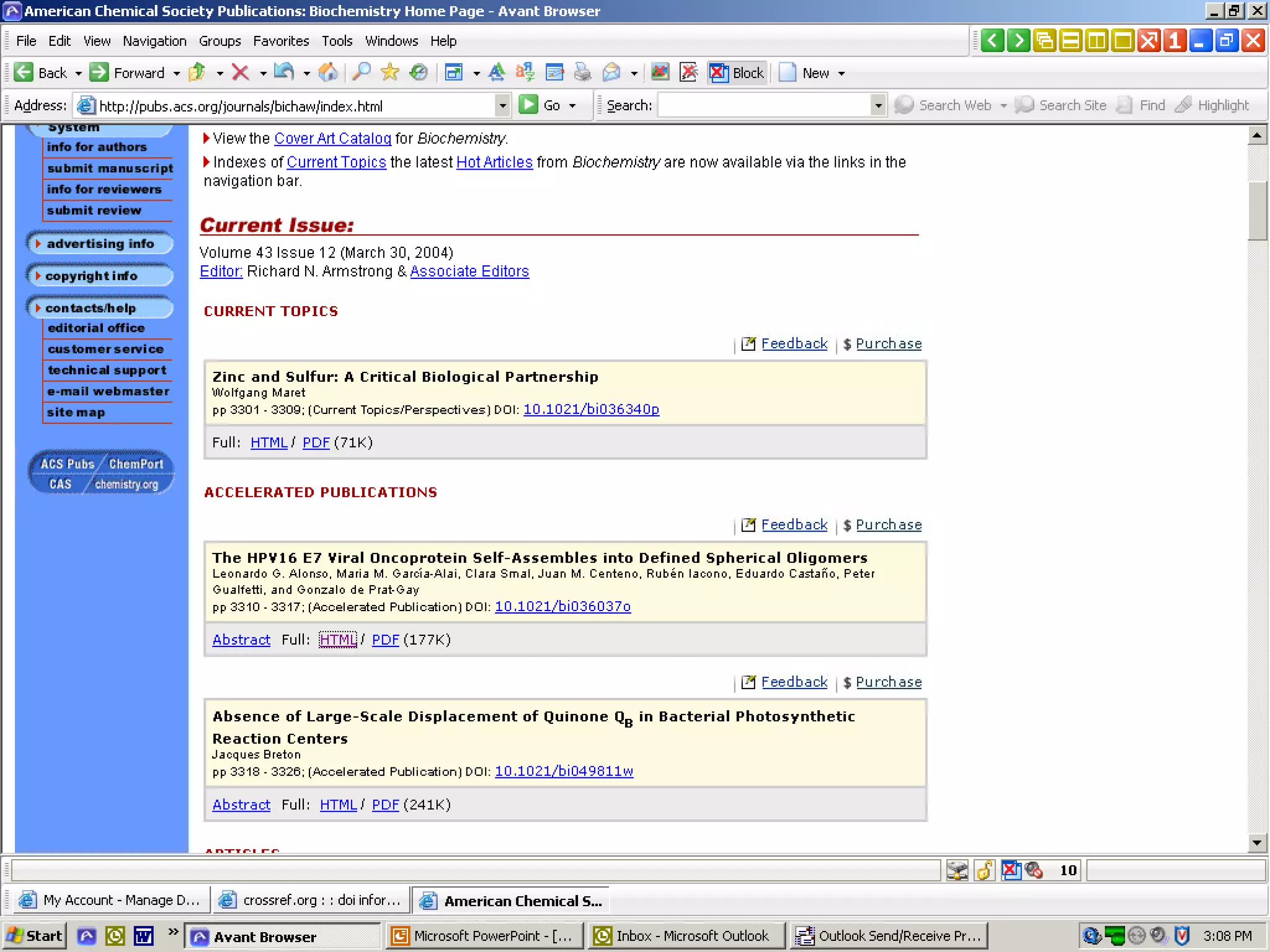Expand the Search box dropdown
The width and height of the screenshot is (1270, 952).
877,105
